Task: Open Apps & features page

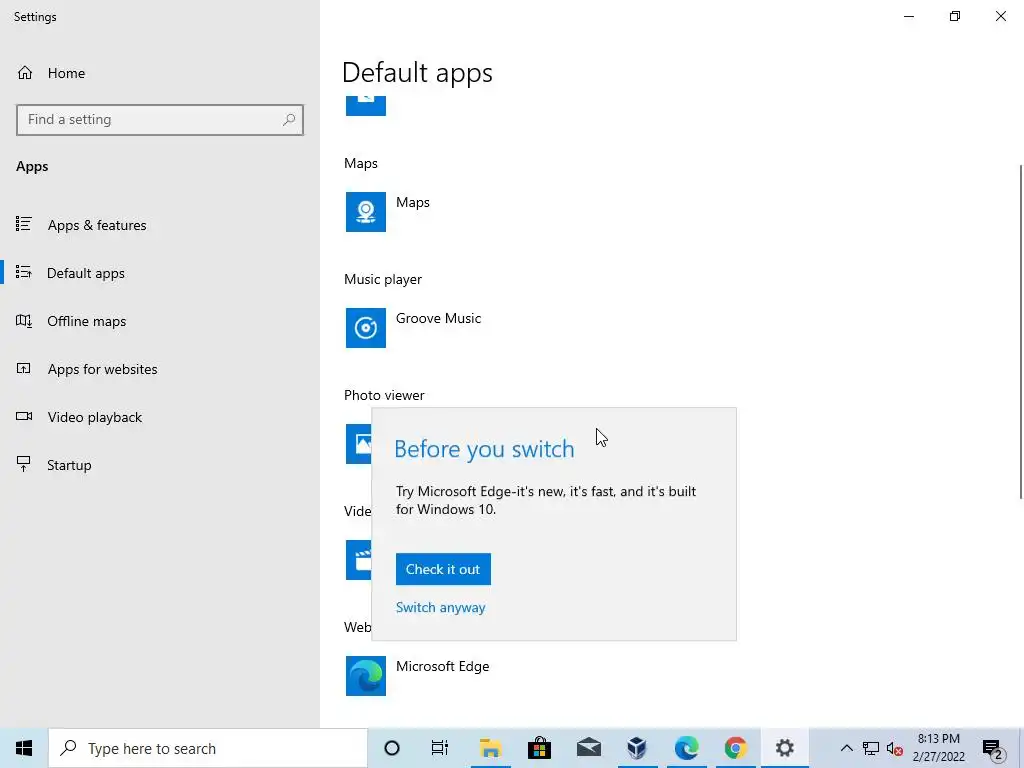Action: pos(97,225)
